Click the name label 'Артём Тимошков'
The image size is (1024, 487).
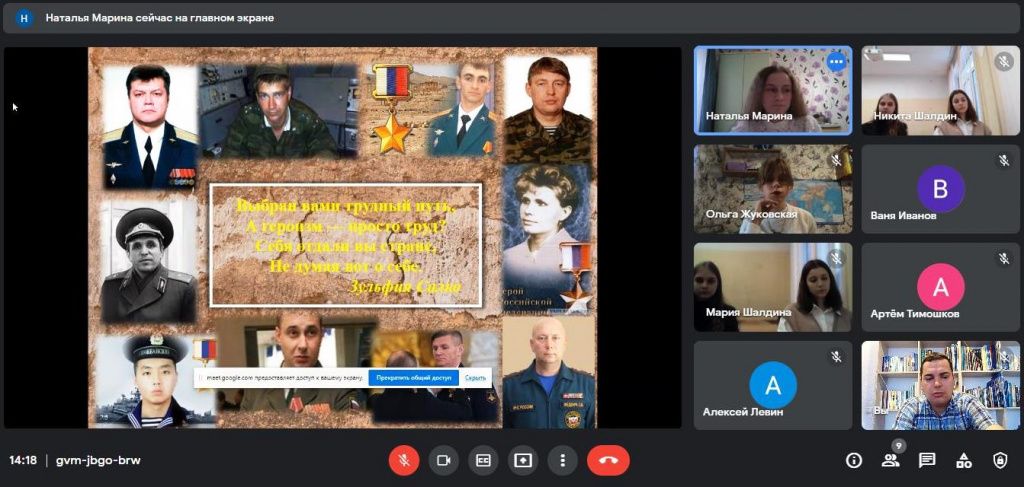tap(915, 314)
